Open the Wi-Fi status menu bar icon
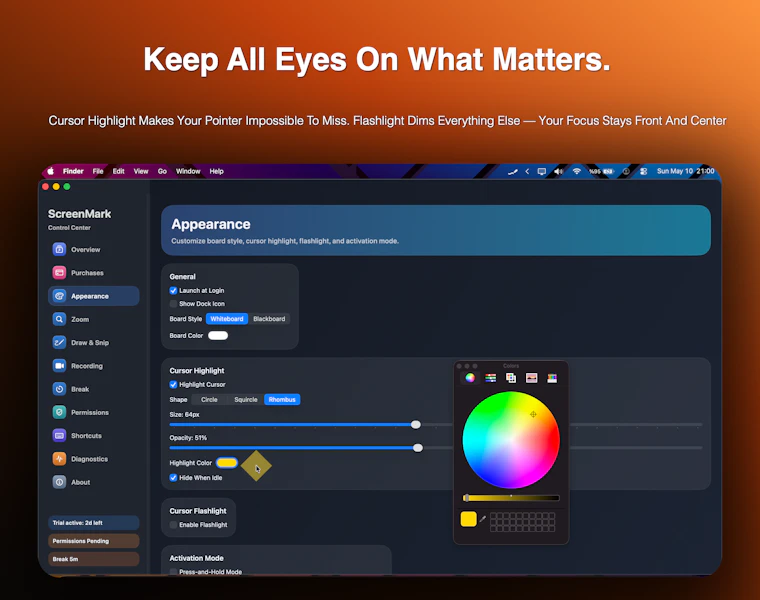Screen dimensions: 760x600 (x=576, y=171)
